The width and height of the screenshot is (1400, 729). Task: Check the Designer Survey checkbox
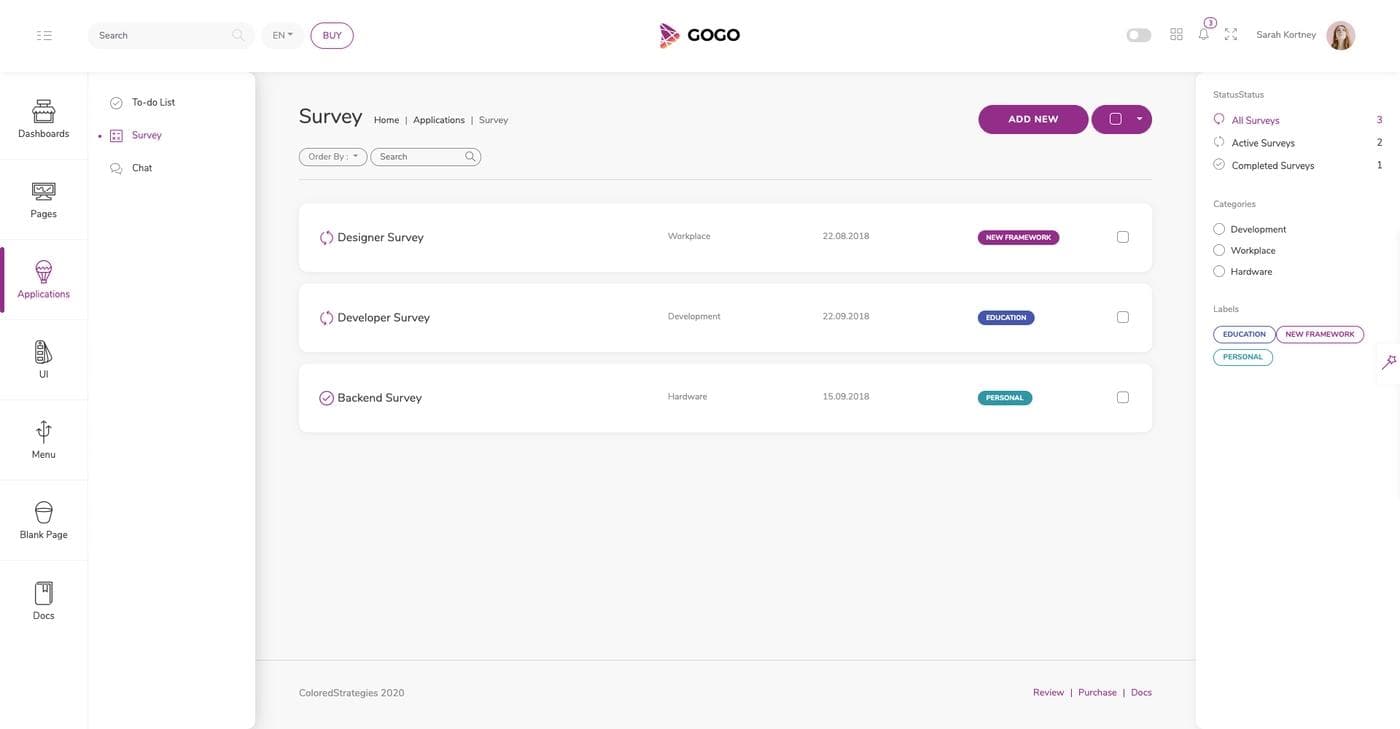click(1122, 237)
